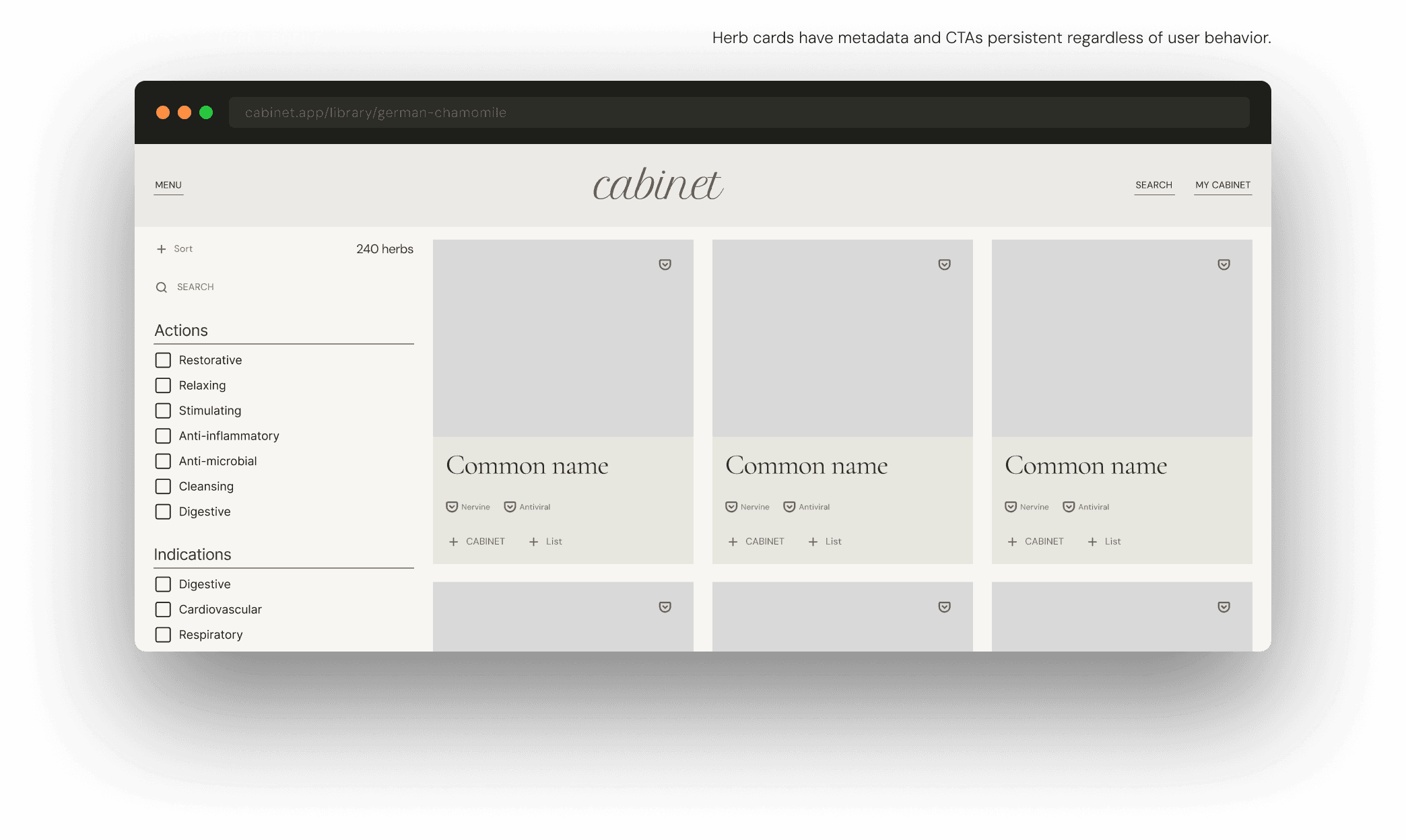Viewport: 1406px width, 840px height.
Task: Enable the Anti-inflammatory checkbox
Action: [163, 436]
